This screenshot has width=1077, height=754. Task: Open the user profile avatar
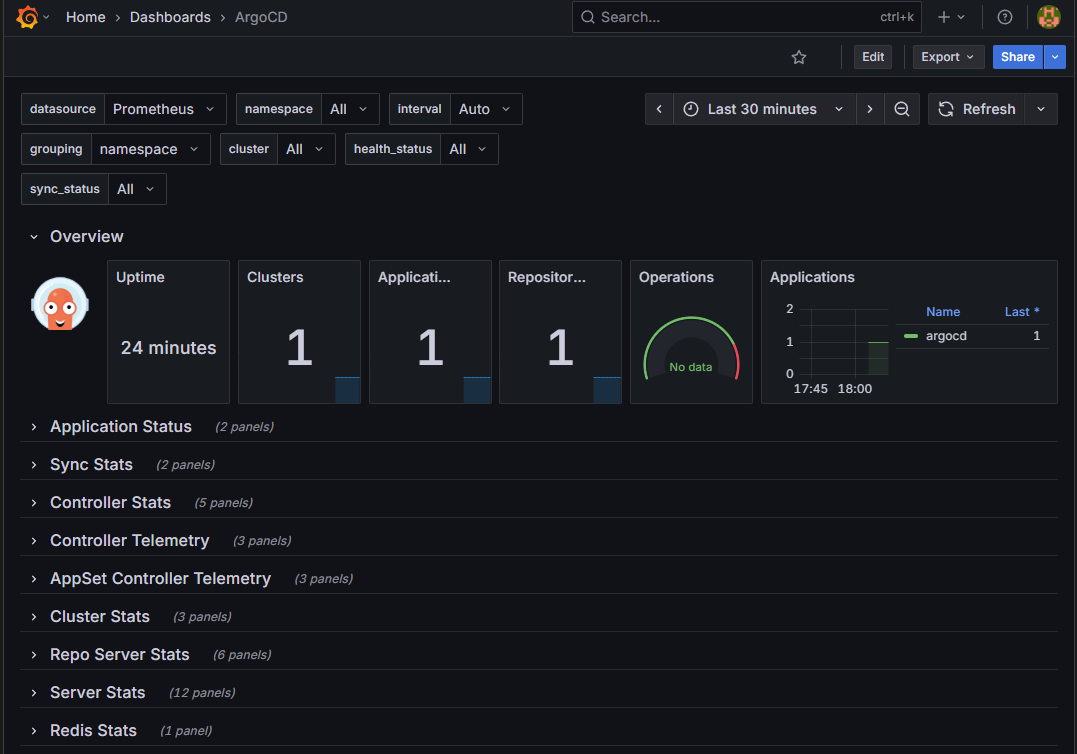(x=1048, y=17)
